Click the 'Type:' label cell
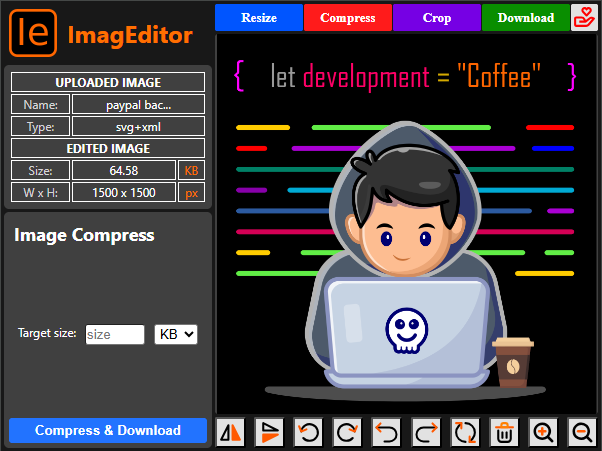The height and width of the screenshot is (451, 602). [40, 126]
